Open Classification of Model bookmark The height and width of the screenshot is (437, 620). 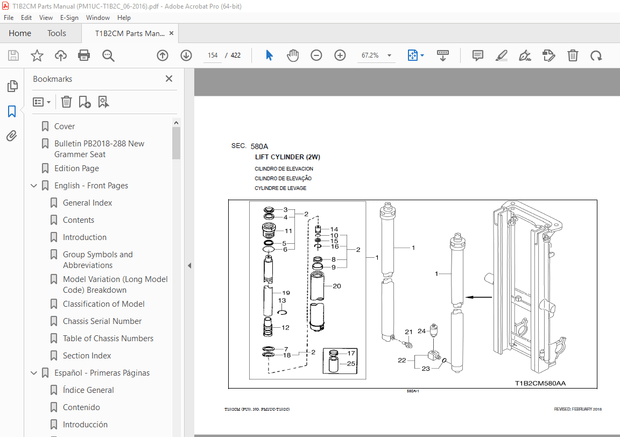(x=104, y=304)
